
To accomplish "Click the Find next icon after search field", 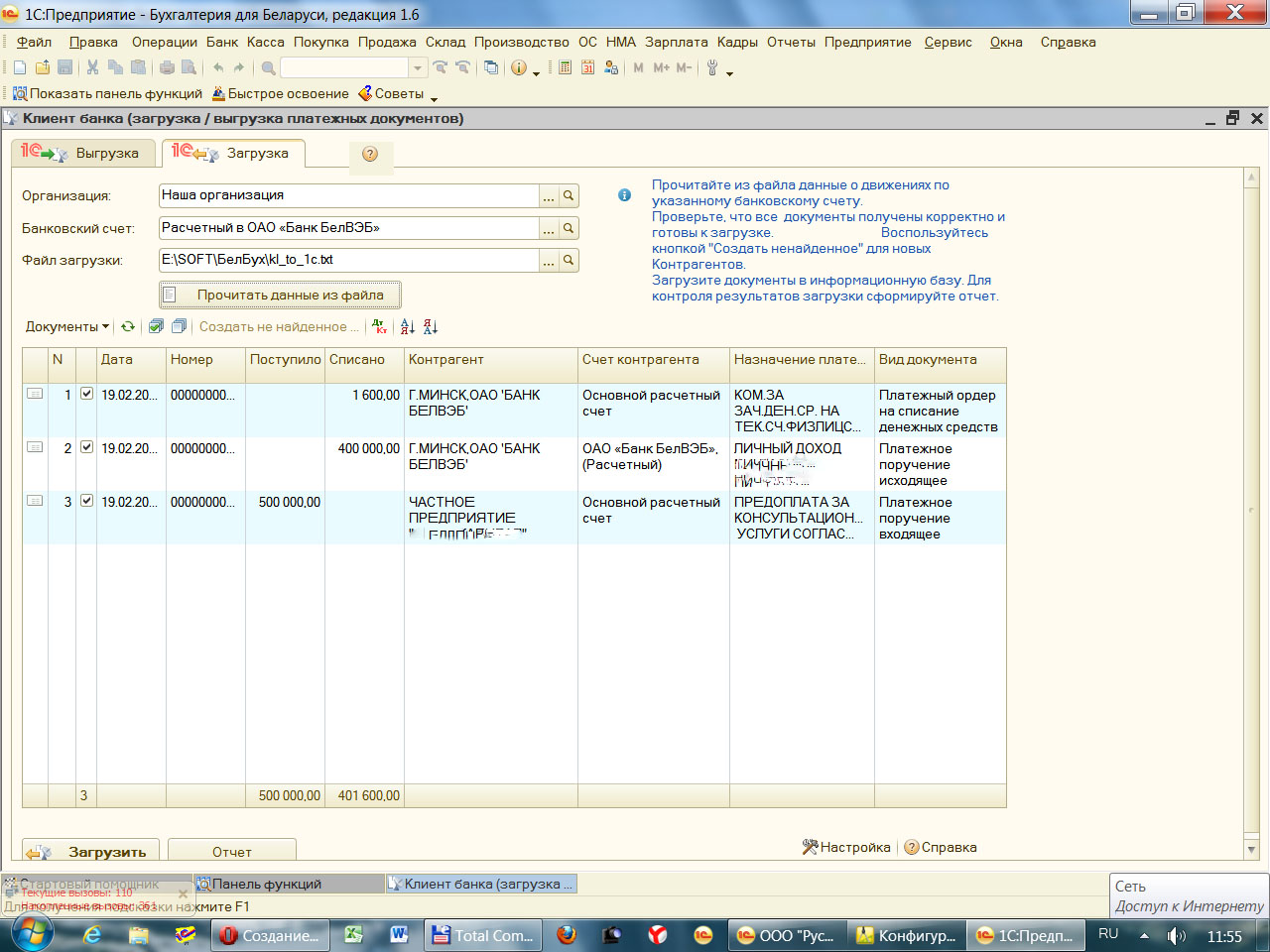I will (x=440, y=67).
